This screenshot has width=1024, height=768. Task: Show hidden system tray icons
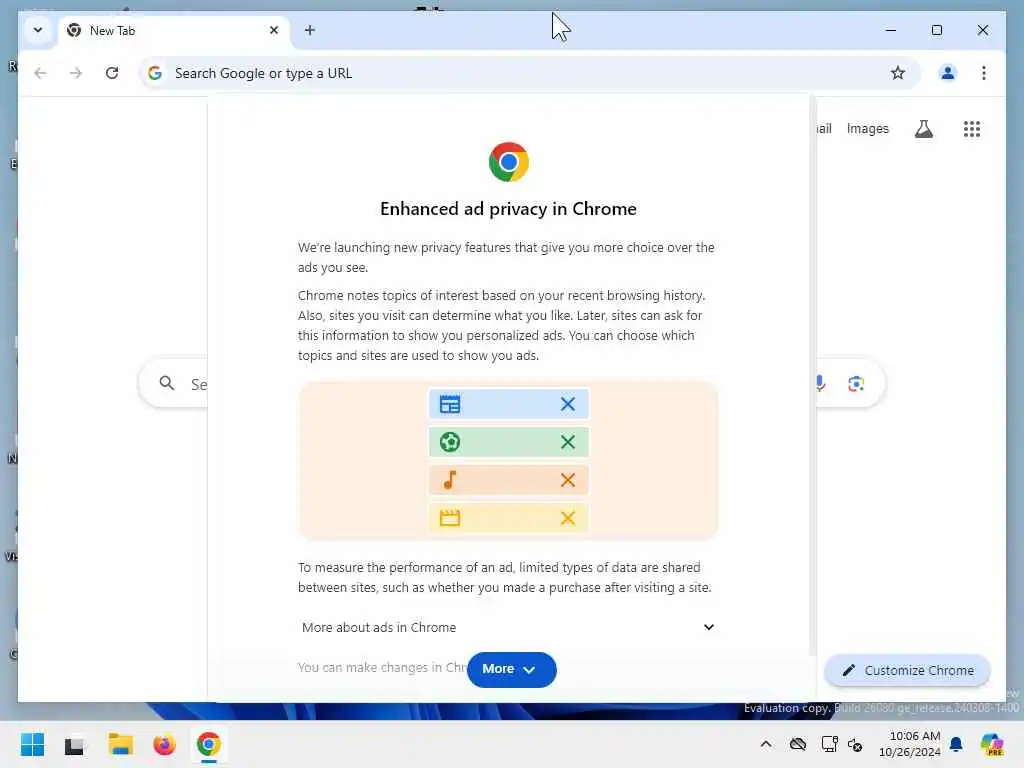coord(765,744)
